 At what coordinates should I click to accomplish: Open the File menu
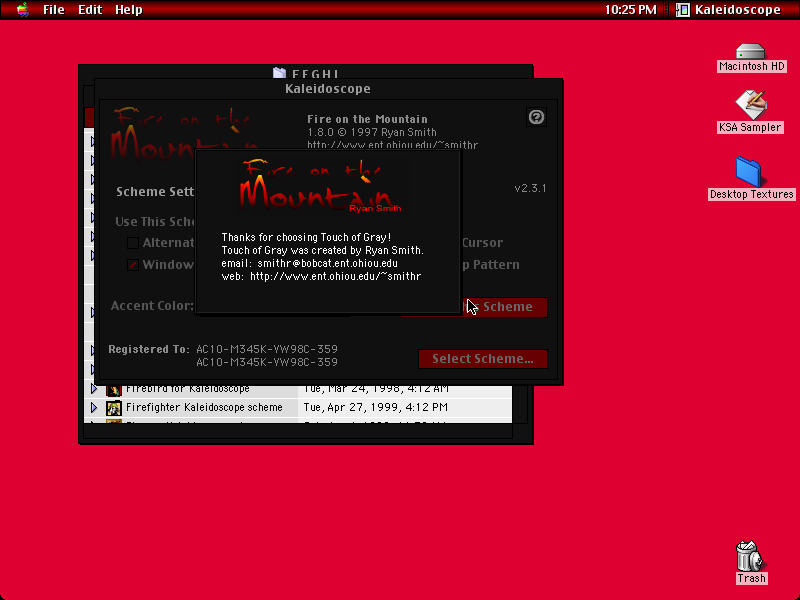tap(54, 10)
